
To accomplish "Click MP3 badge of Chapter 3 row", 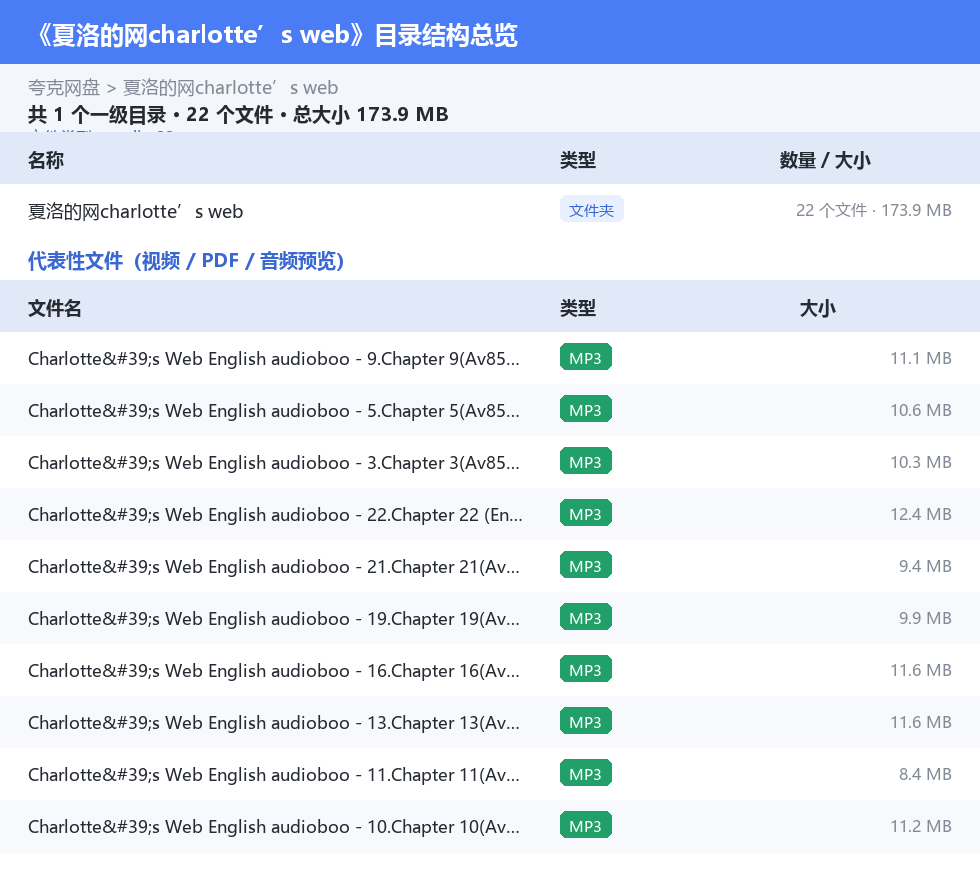I will coord(586,461).
